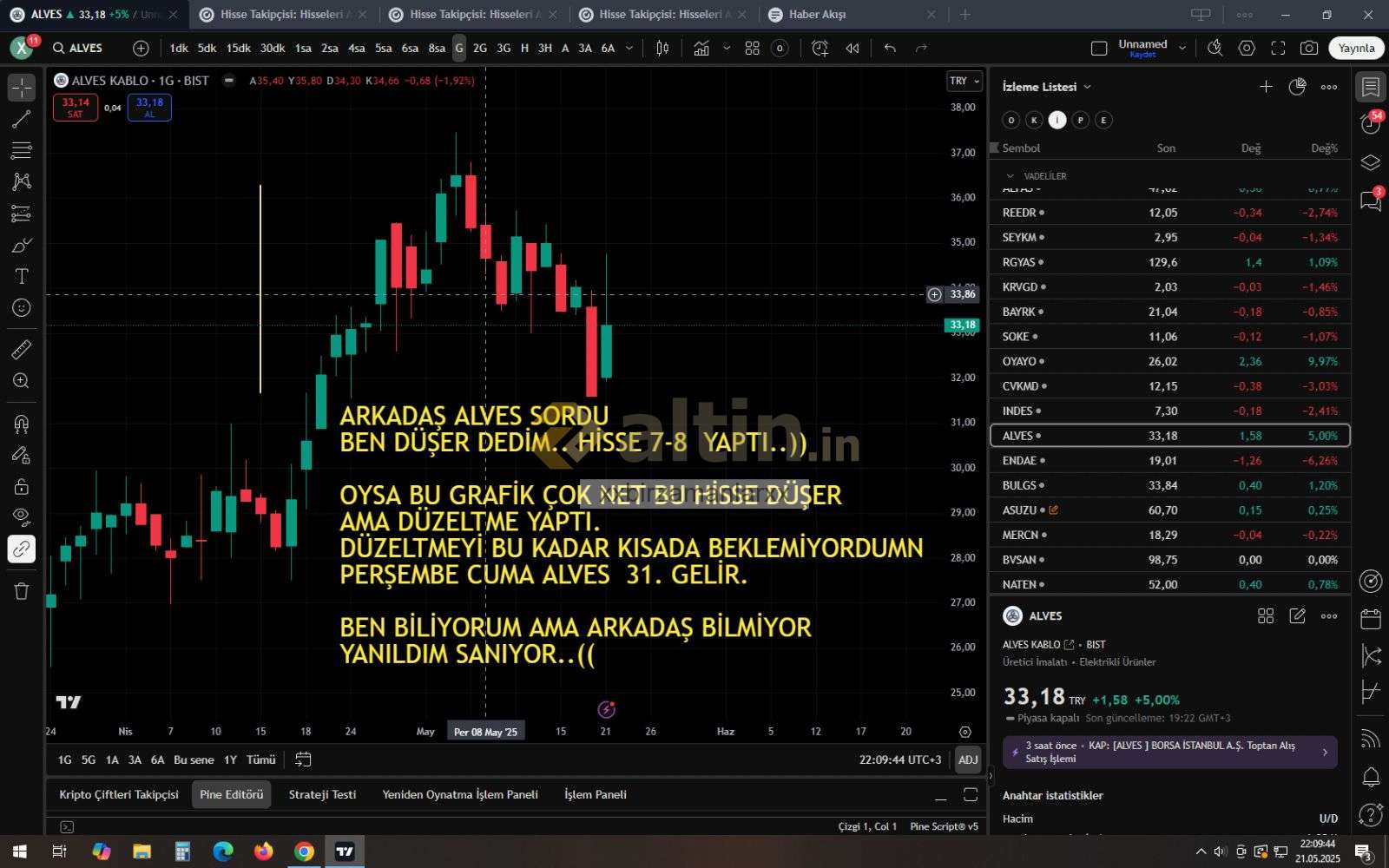The image size is (1389, 868).
Task: Open the indicators menu
Action: (x=701, y=49)
